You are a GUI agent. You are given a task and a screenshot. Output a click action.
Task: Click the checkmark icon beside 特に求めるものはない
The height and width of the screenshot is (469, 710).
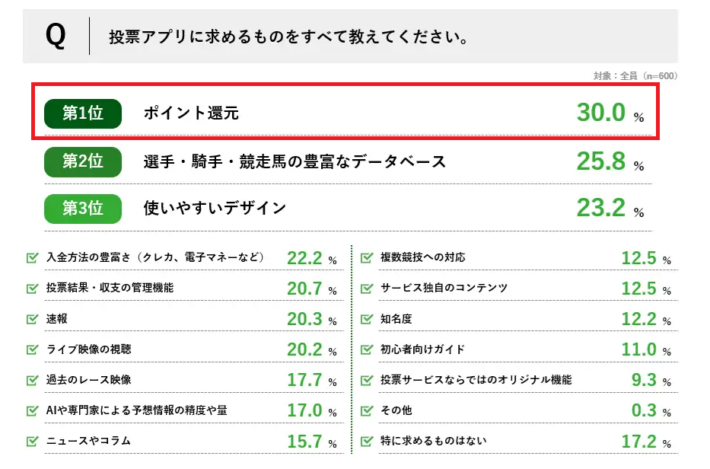[367, 441]
